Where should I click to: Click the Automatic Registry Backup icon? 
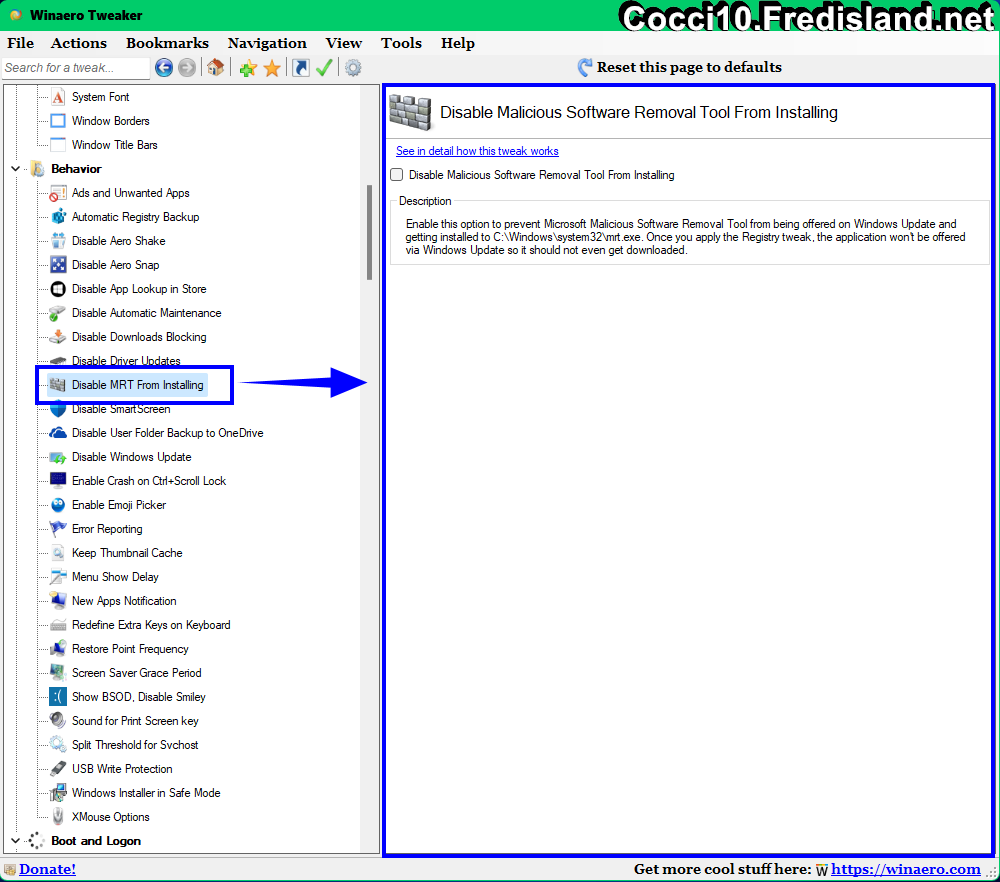click(58, 217)
